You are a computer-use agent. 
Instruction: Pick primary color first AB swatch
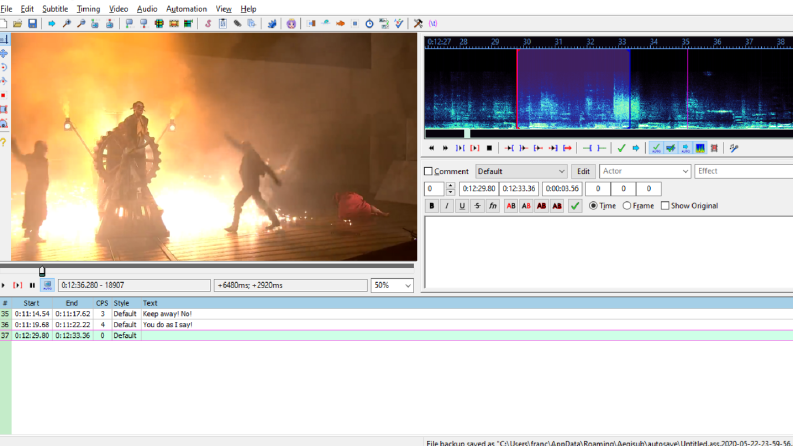[x=511, y=206]
